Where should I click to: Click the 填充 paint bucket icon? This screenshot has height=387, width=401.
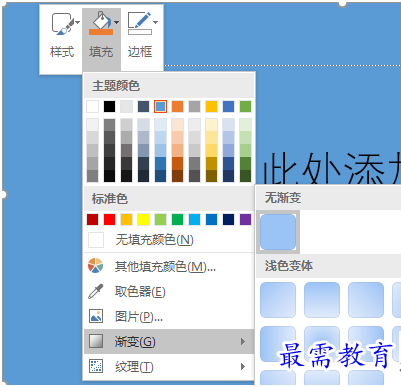[101, 23]
